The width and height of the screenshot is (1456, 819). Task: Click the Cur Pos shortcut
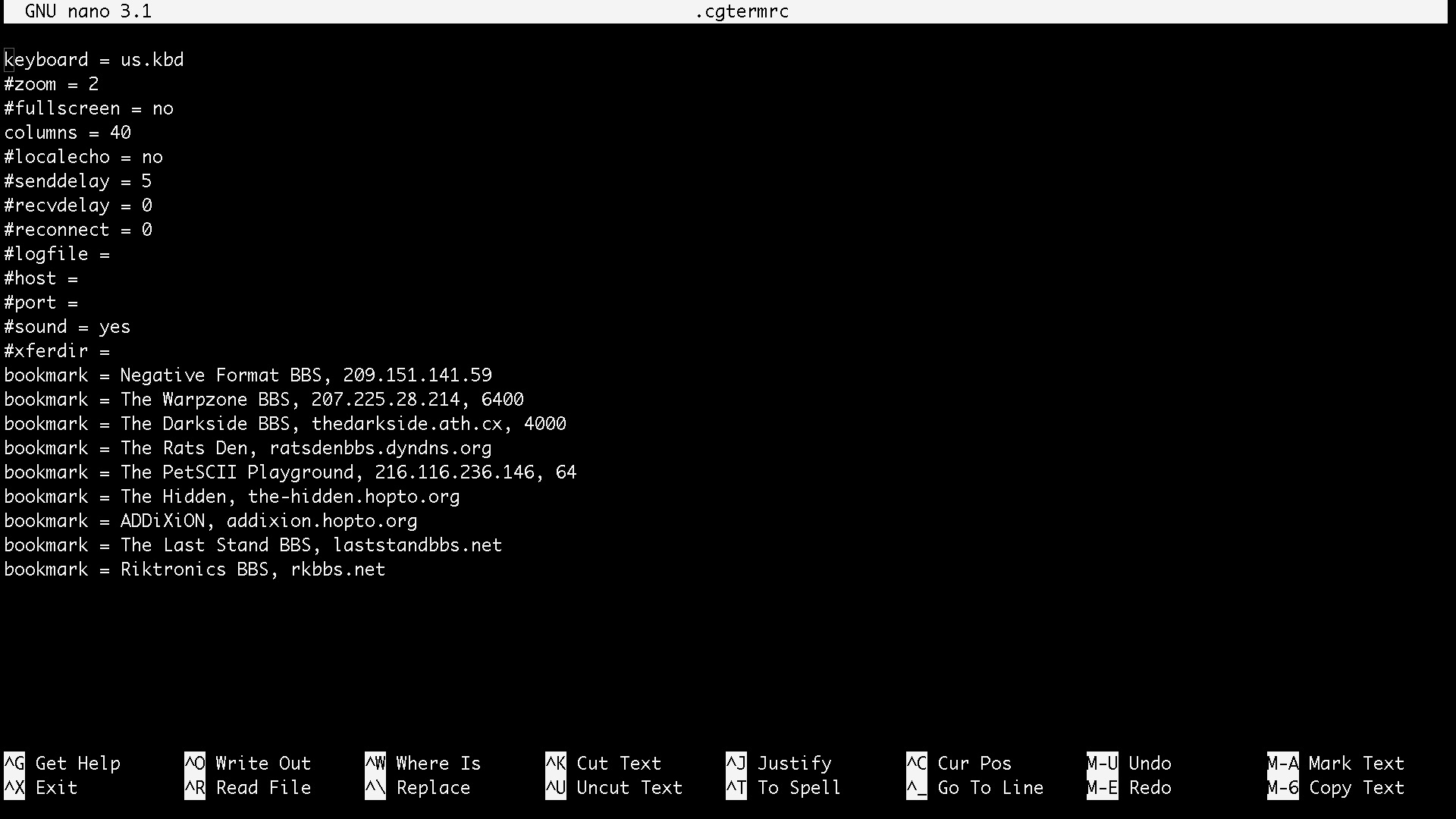(959, 763)
